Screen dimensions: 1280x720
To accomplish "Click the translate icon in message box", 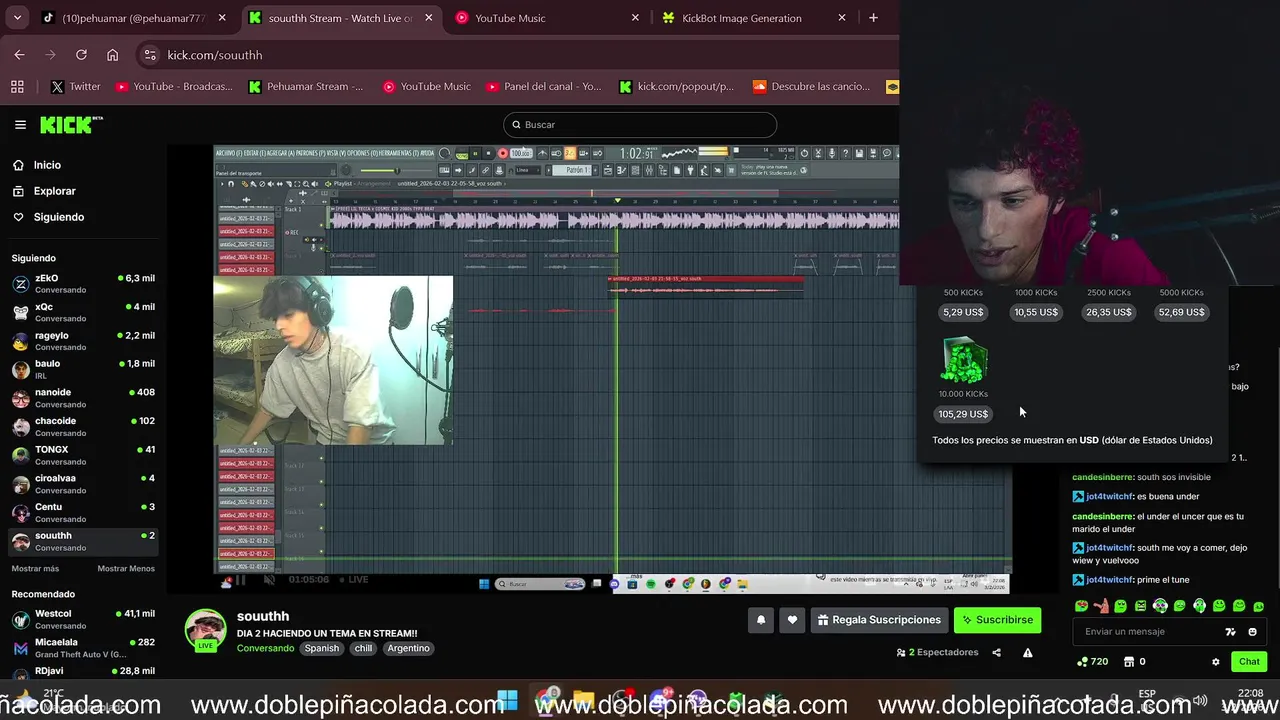I will (x=1230, y=632).
